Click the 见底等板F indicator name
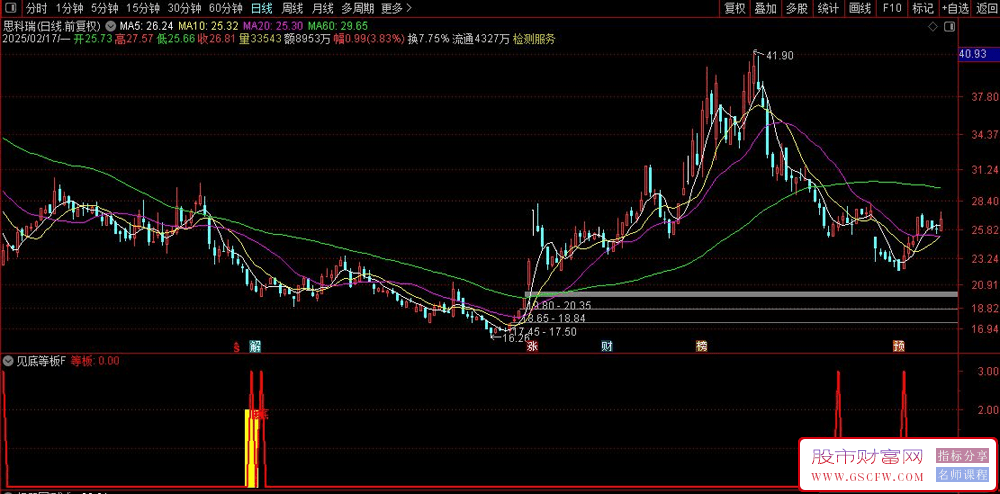The height and width of the screenshot is (494, 1000). (x=41, y=361)
